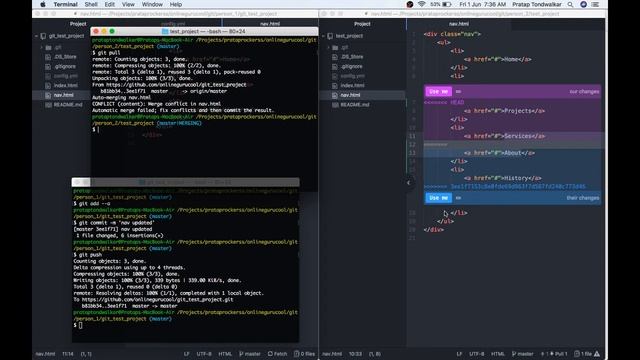The height and width of the screenshot is (360, 640).
Task: Click LF line ending in left Atom status bar
Action: (187, 354)
